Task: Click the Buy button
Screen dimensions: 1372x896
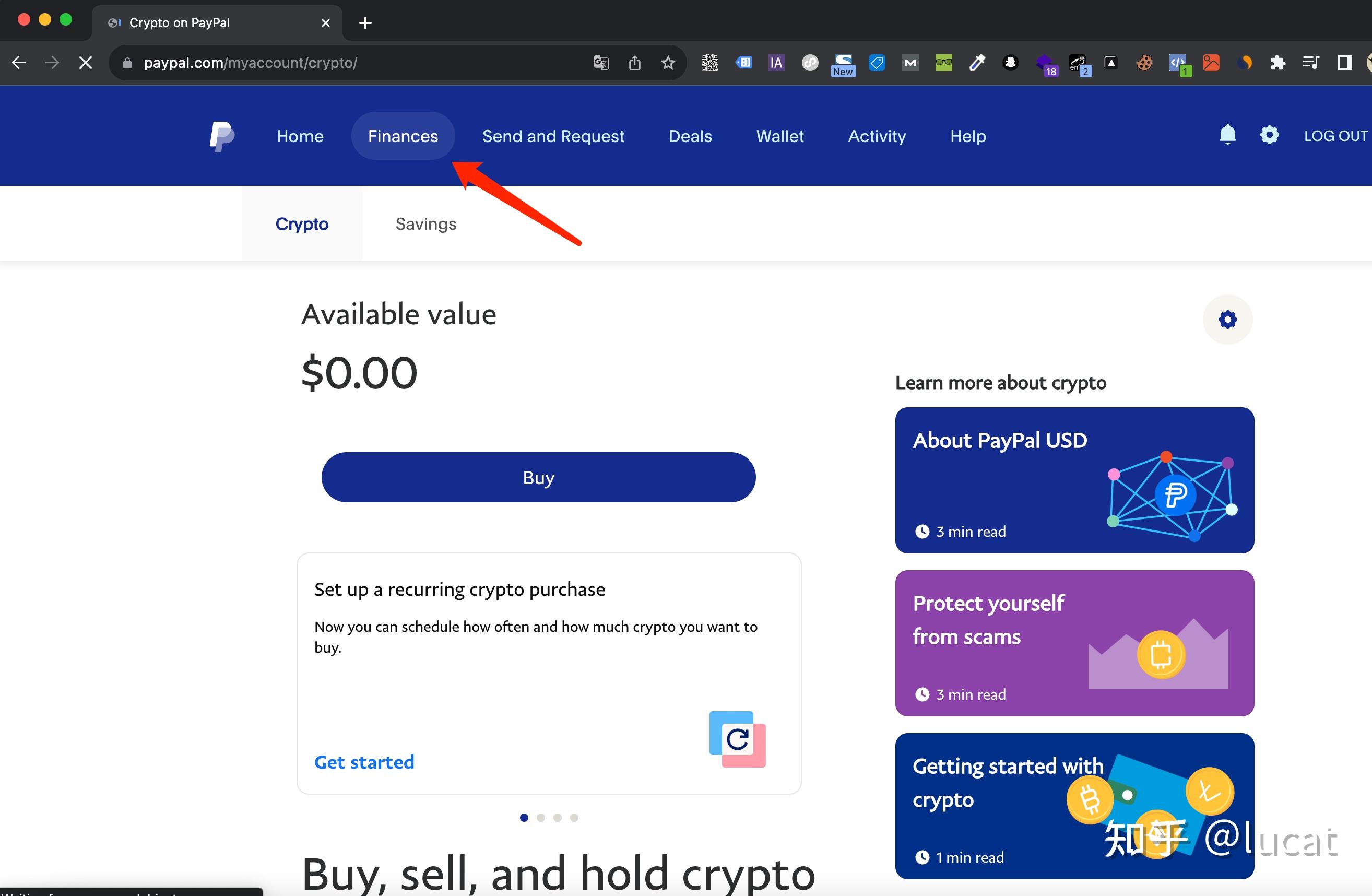Action: [539, 477]
